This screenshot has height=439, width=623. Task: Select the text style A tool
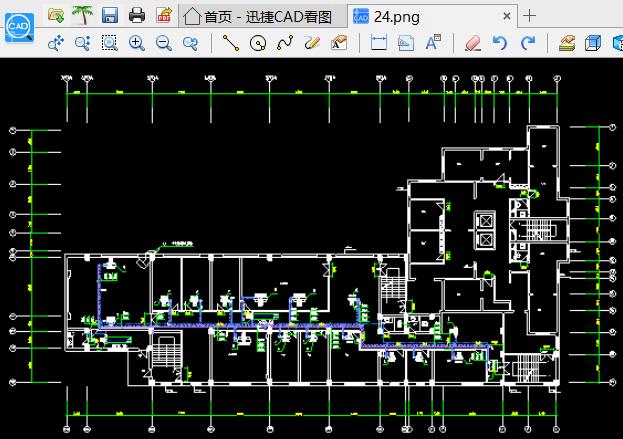[433, 43]
